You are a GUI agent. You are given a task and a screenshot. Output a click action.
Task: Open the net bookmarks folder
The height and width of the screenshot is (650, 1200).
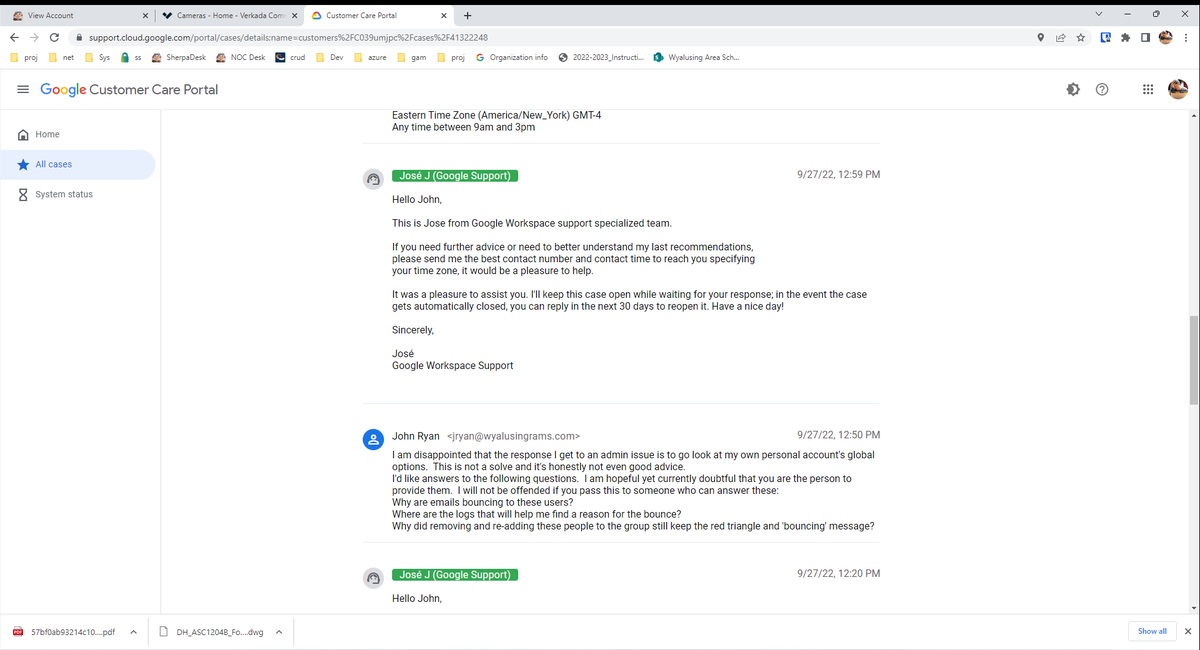[62, 57]
